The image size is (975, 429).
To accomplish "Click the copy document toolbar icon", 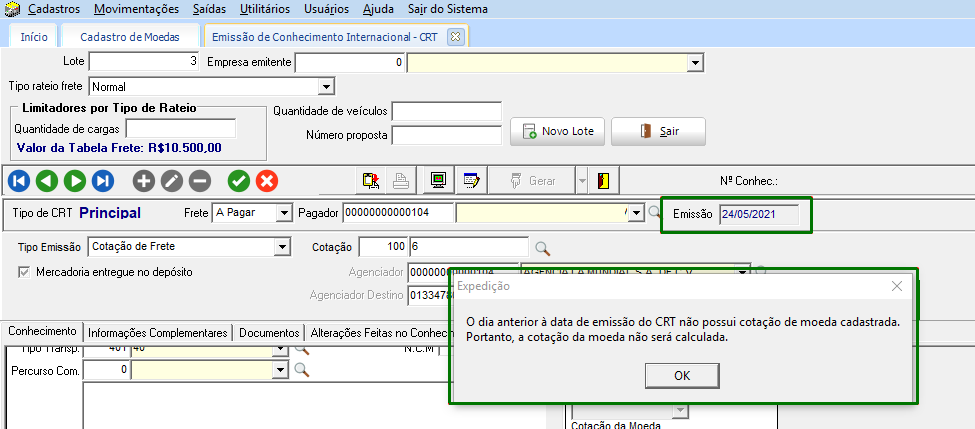I will point(372,181).
